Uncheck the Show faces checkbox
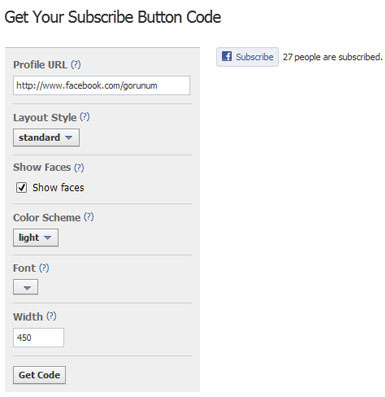 (21, 188)
